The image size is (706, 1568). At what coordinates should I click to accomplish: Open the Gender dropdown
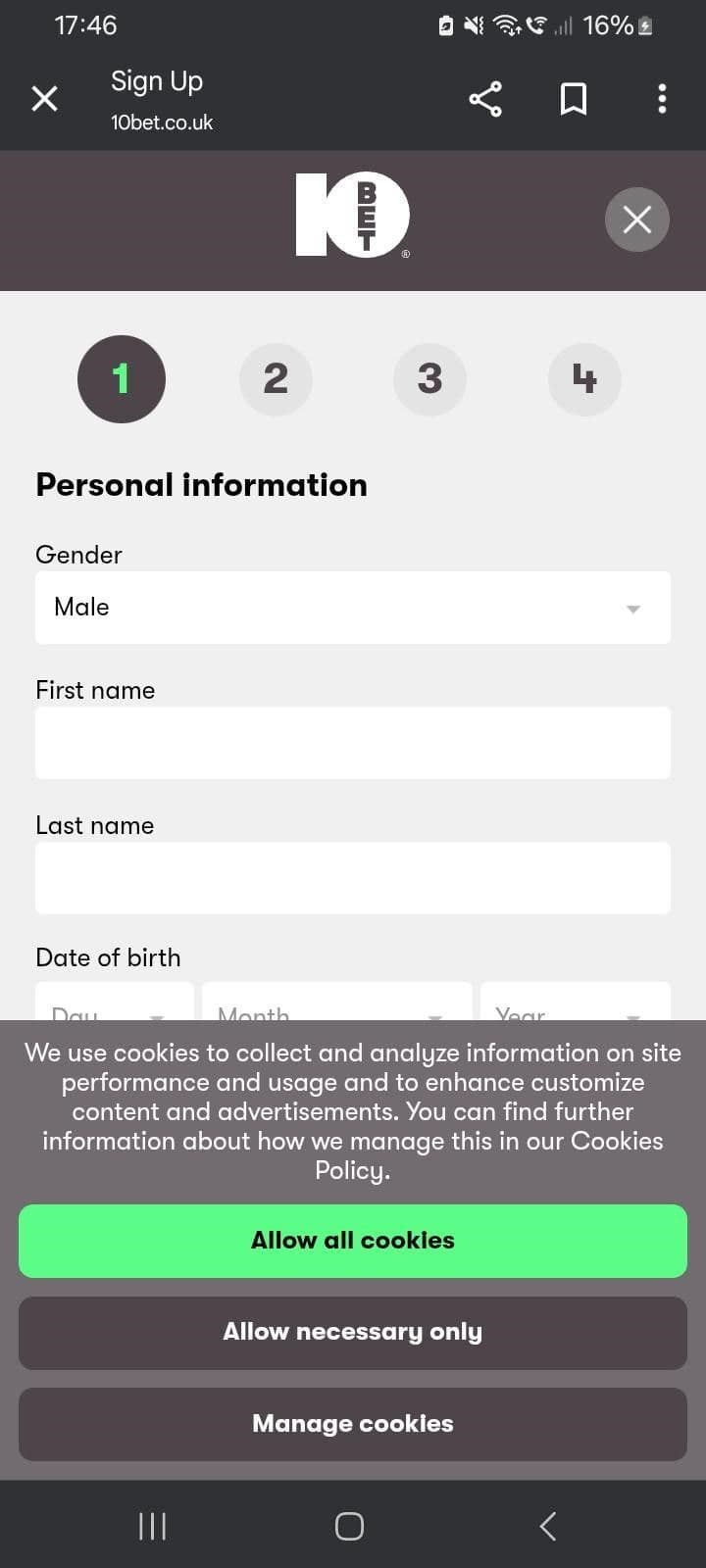coord(353,607)
